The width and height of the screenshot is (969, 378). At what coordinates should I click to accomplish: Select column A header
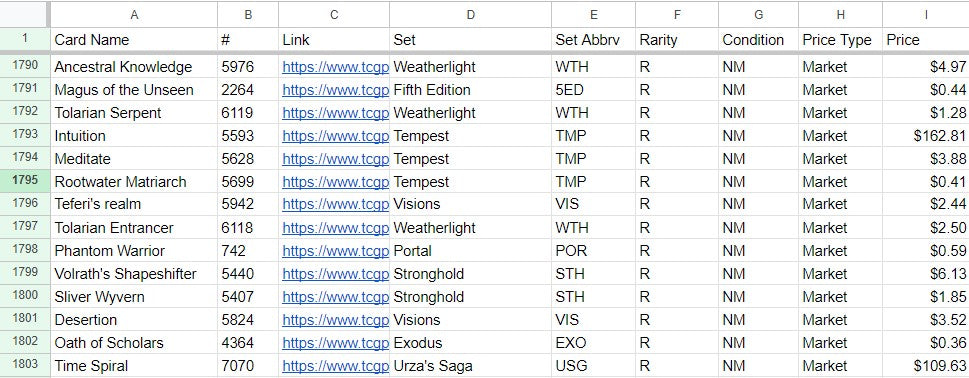click(x=134, y=15)
